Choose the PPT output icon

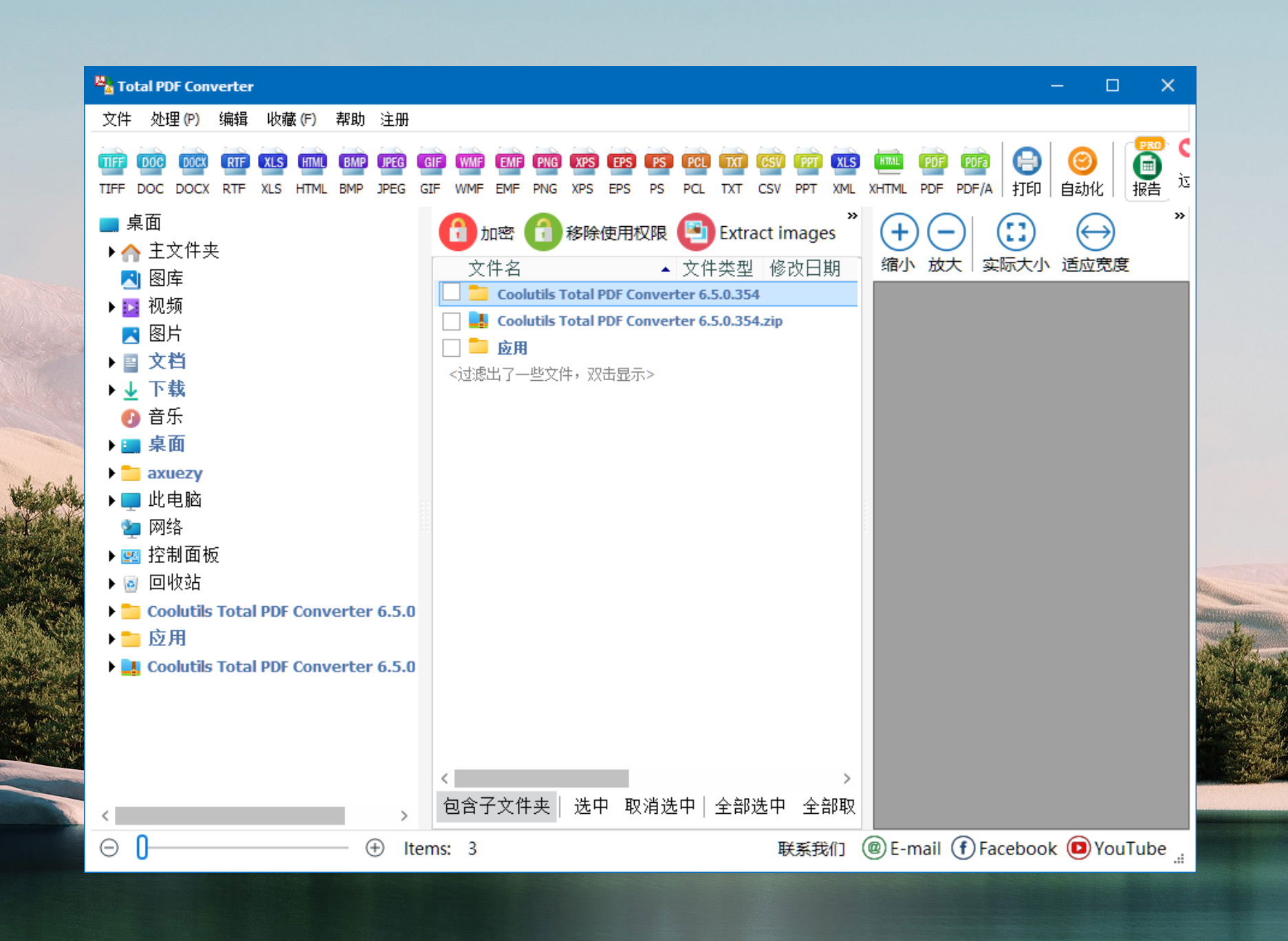(x=807, y=170)
